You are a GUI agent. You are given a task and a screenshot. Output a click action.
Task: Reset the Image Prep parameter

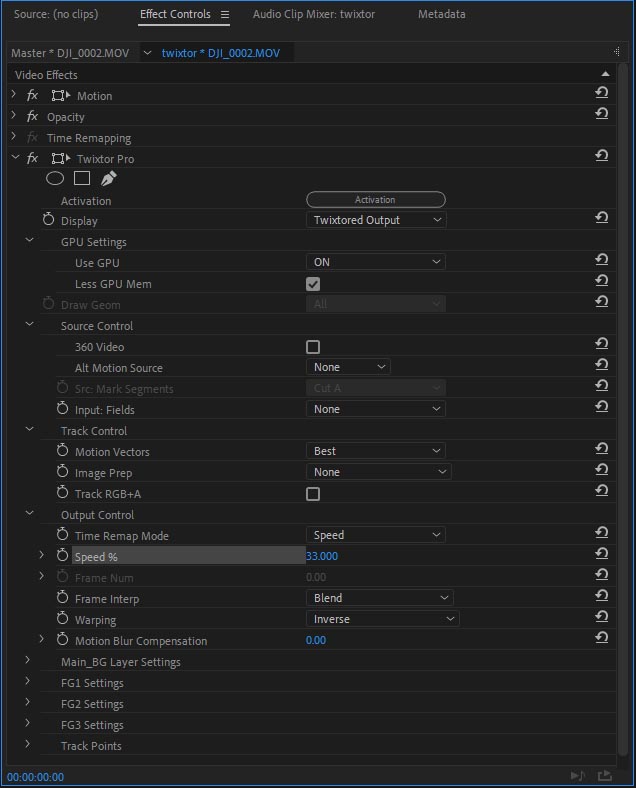[x=601, y=469]
